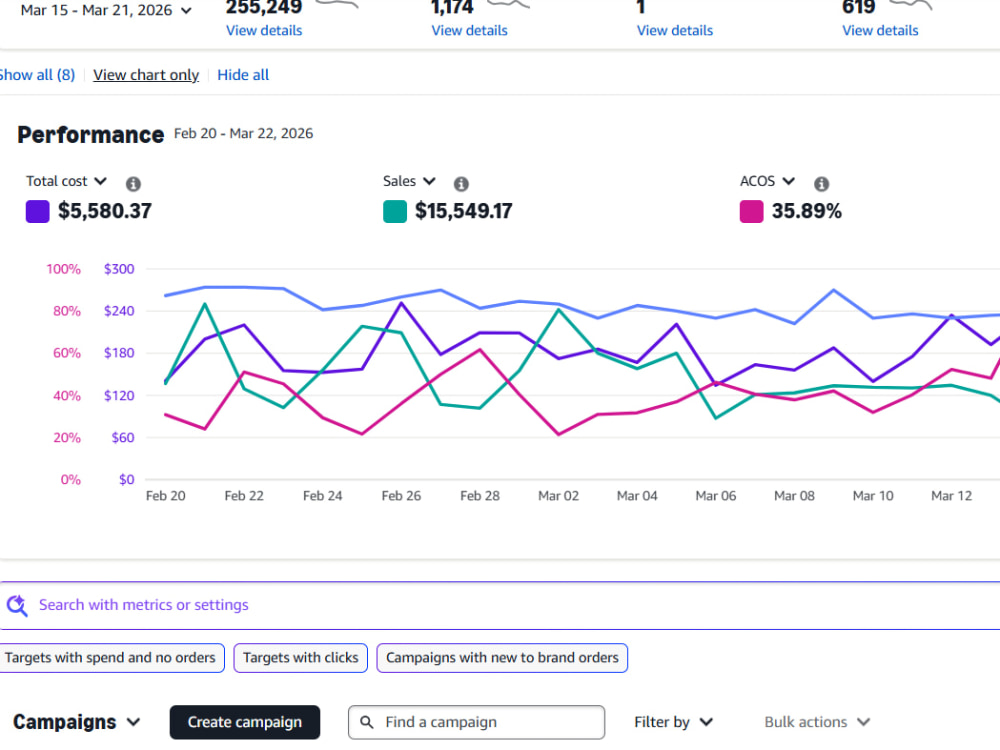Click the Mar 08 axis label
Viewport: 1000px width, 750px height.
(x=794, y=496)
